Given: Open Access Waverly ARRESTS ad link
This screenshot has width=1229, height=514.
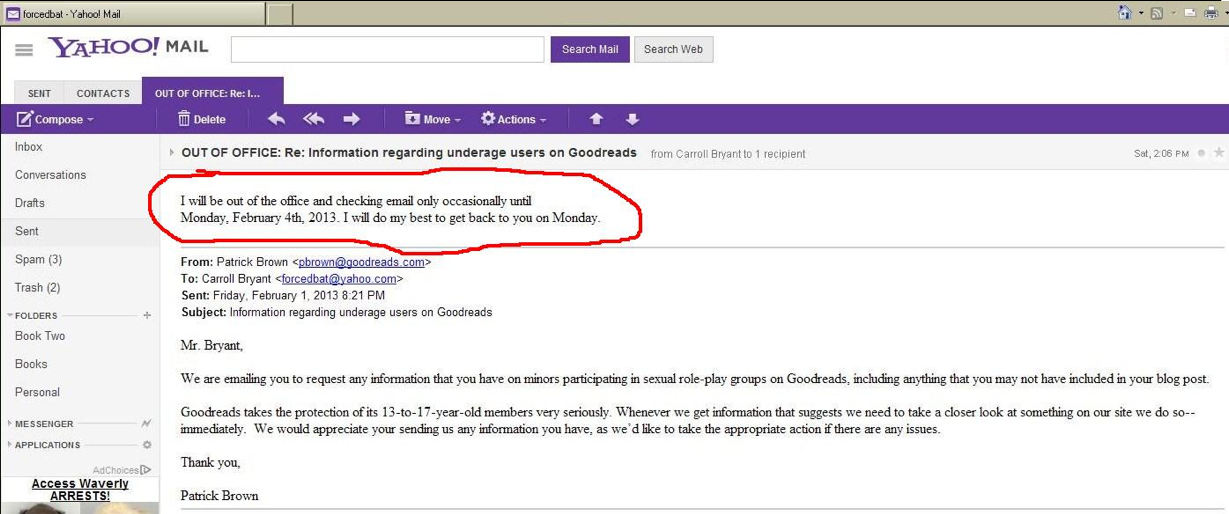Looking at the screenshot, I should click(x=80, y=490).
